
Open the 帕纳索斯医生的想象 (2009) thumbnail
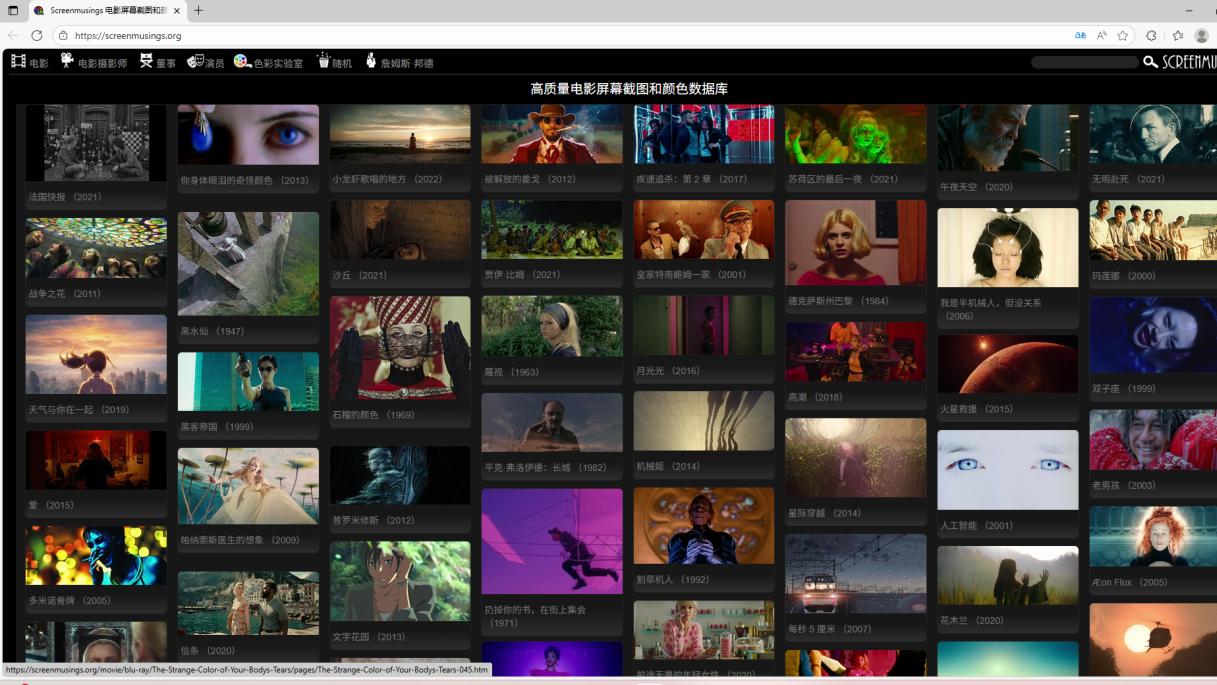[x=248, y=486]
